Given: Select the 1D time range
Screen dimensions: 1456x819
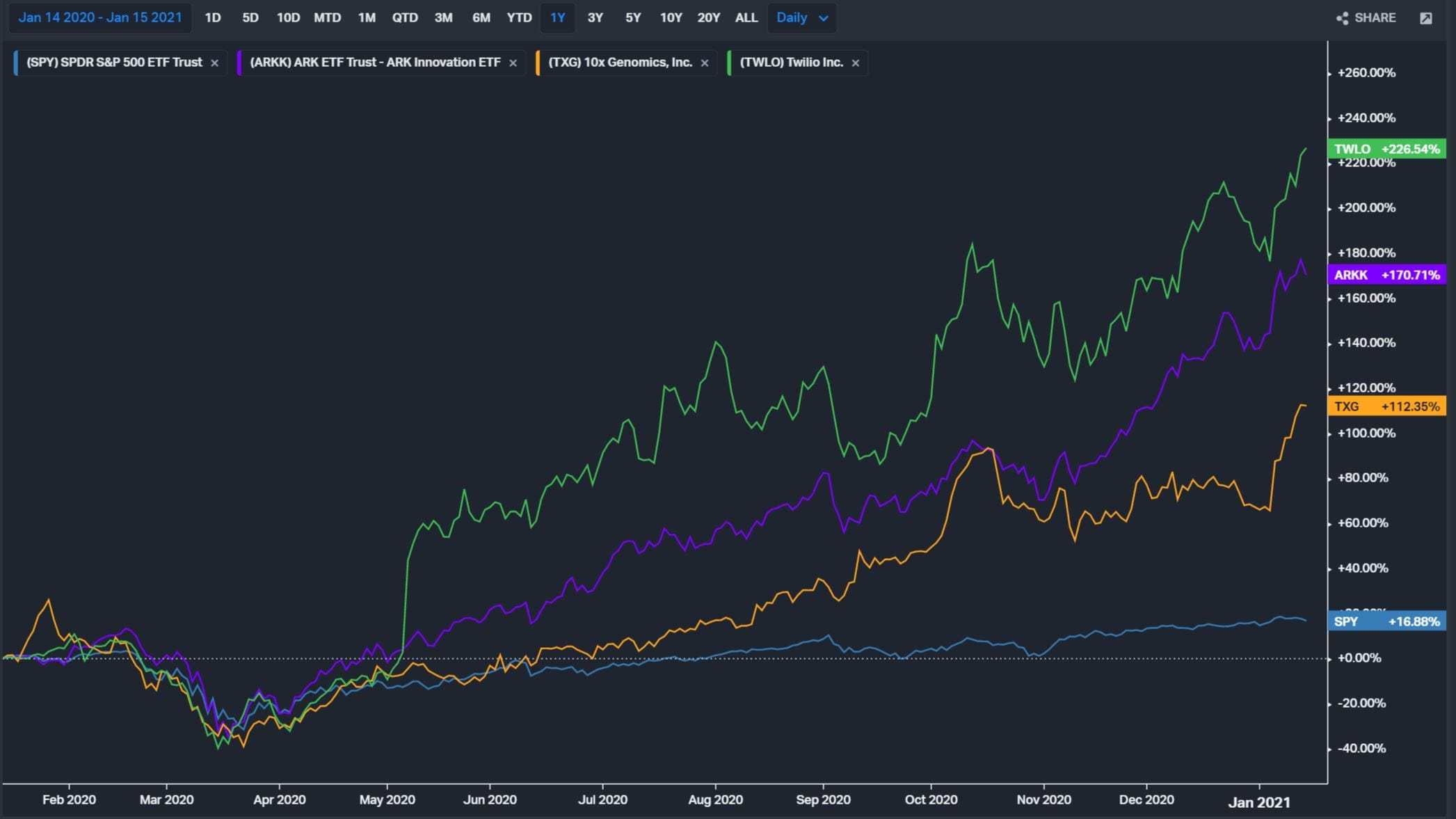Looking at the screenshot, I should click(213, 18).
